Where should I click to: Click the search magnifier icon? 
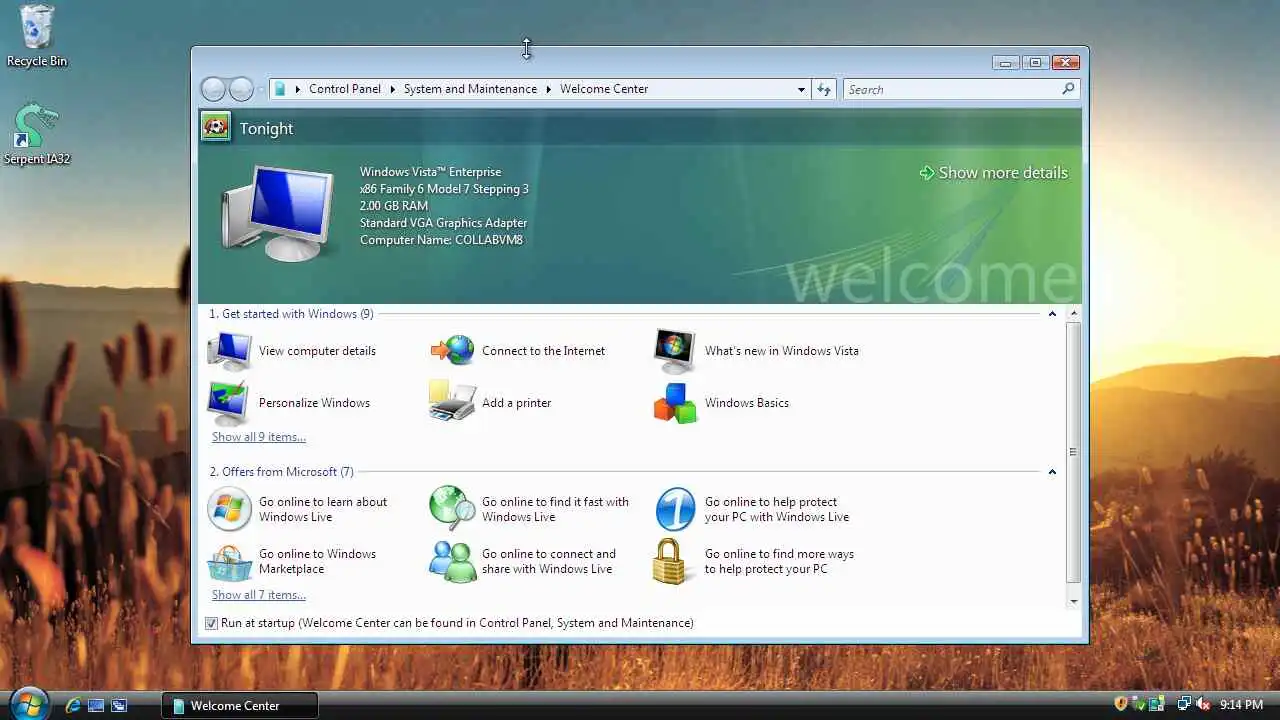(x=1068, y=89)
